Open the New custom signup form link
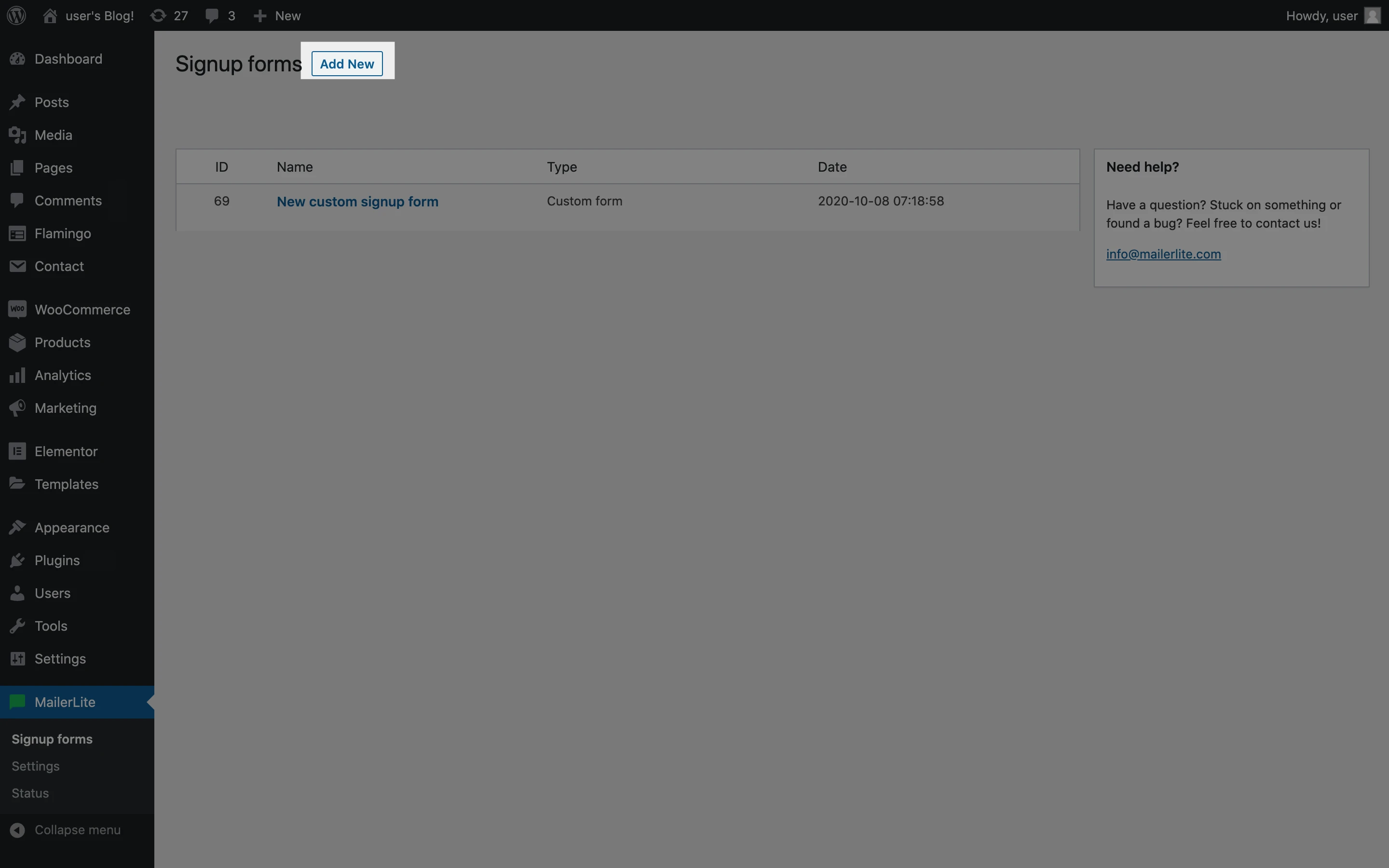The width and height of the screenshot is (1389, 868). point(357,202)
